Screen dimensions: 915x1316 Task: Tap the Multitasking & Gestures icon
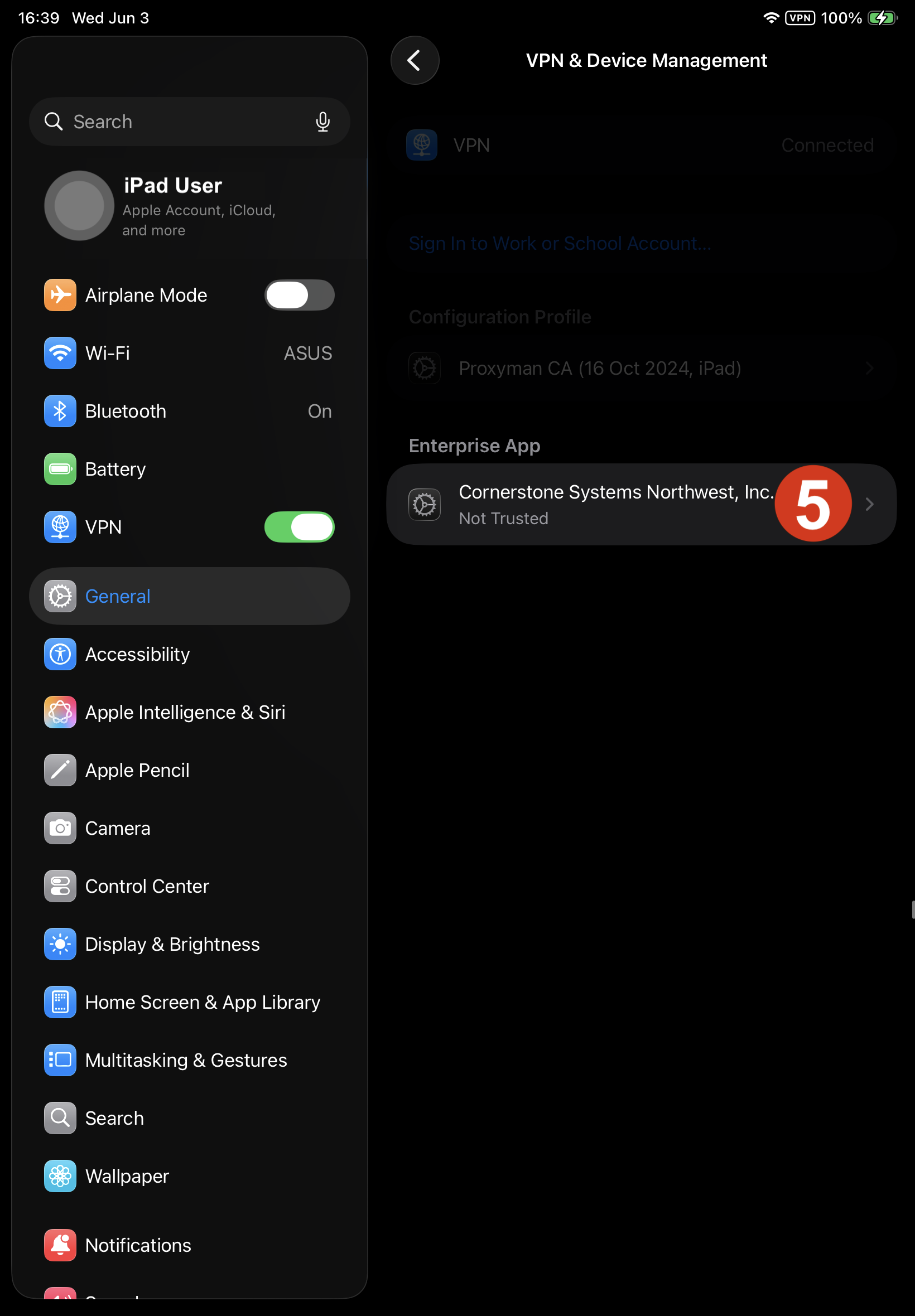(x=60, y=1060)
